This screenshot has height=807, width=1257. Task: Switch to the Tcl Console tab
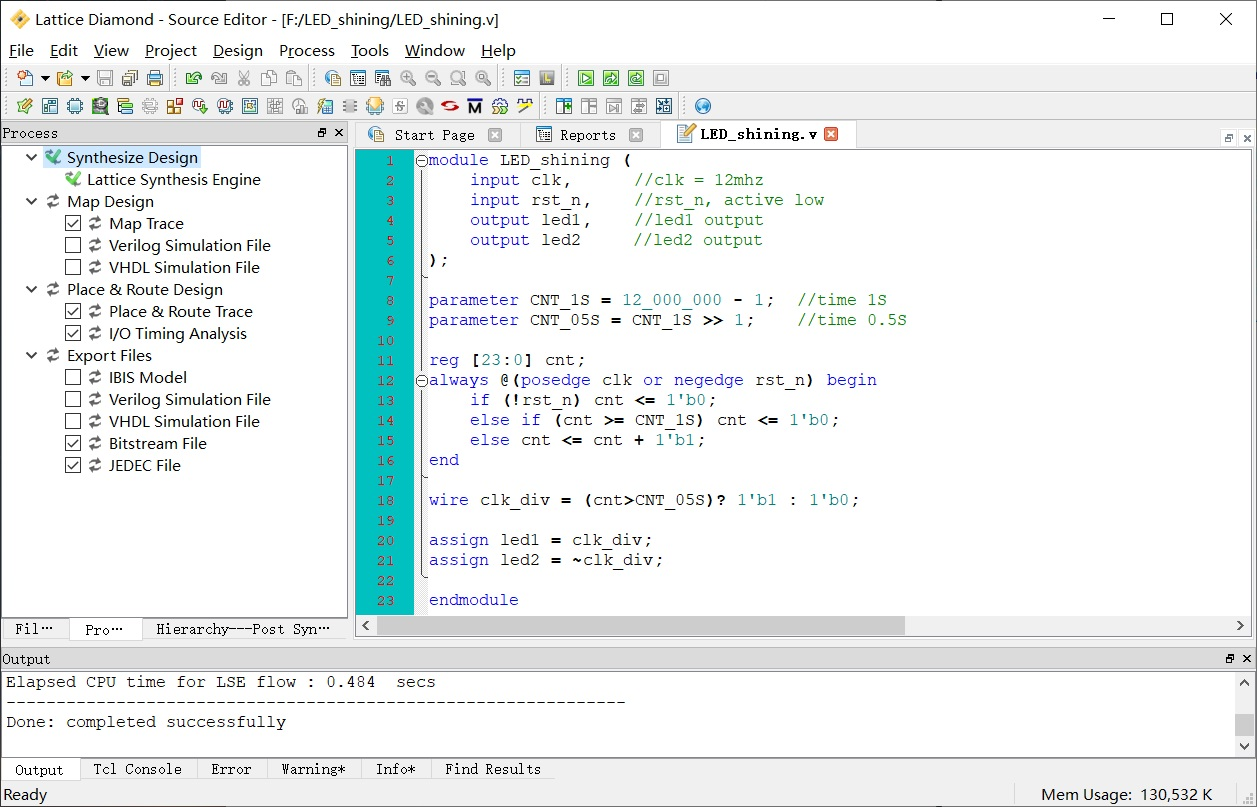point(137,769)
